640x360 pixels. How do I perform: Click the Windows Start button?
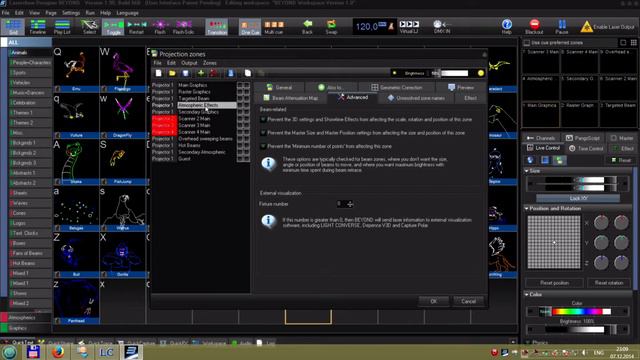9,352
